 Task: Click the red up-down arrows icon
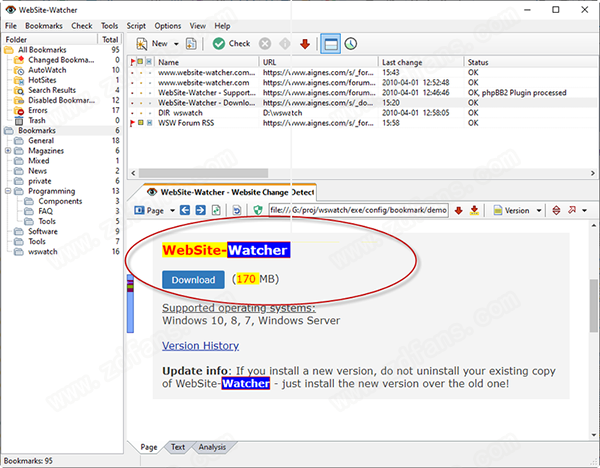[x=556, y=210]
